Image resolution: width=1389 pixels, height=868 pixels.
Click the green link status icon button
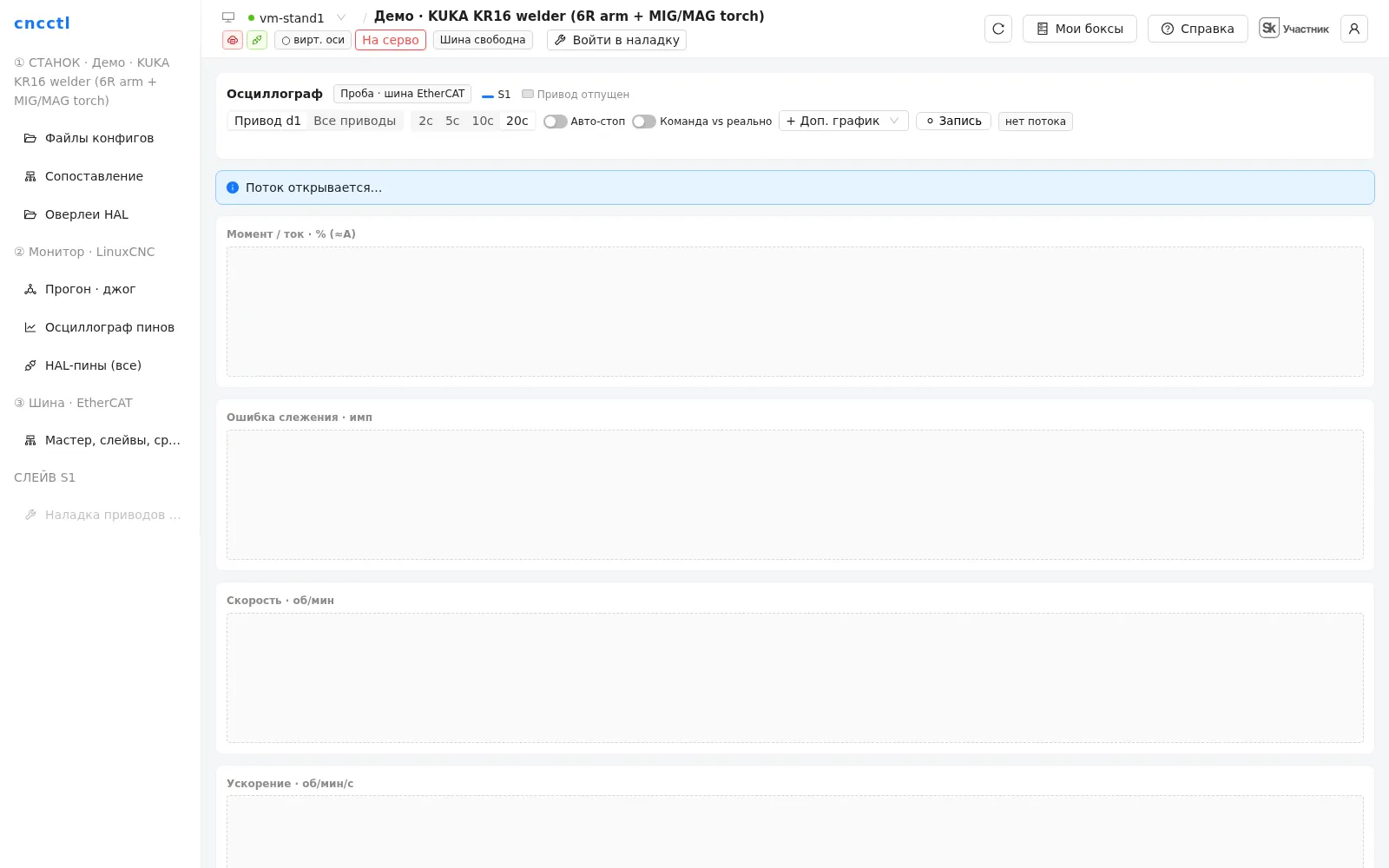click(257, 40)
